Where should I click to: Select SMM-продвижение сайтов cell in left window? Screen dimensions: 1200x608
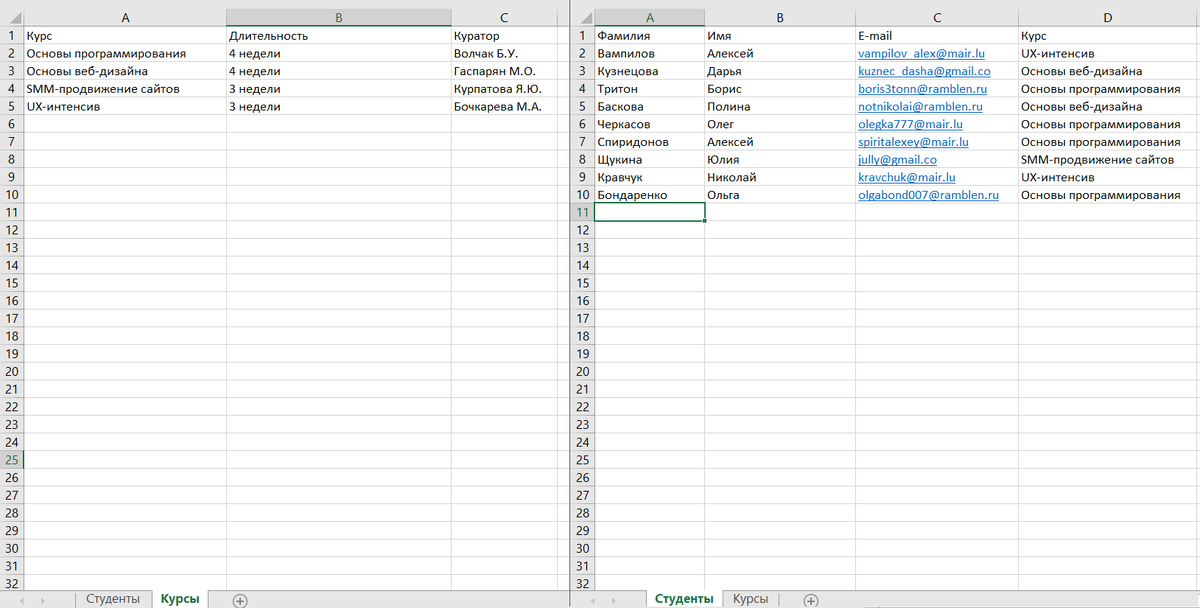coord(125,89)
